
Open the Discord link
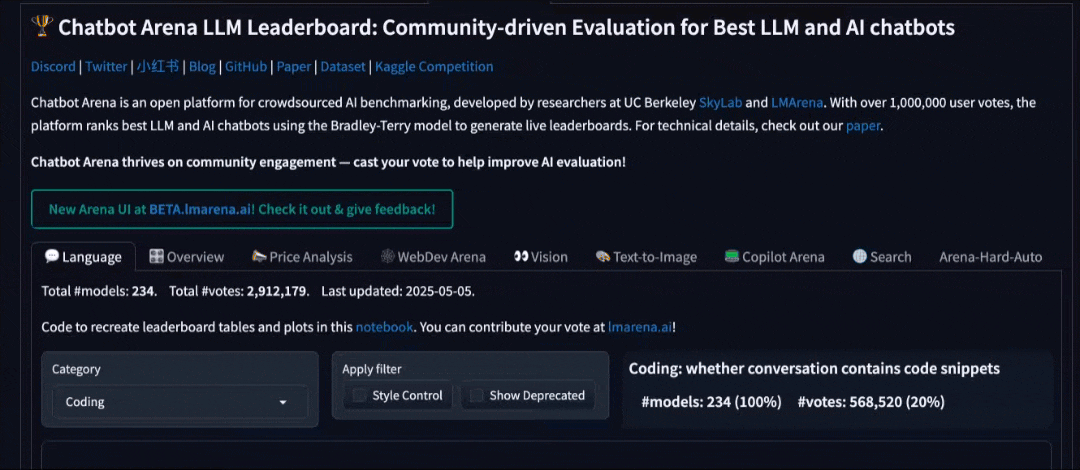click(53, 67)
